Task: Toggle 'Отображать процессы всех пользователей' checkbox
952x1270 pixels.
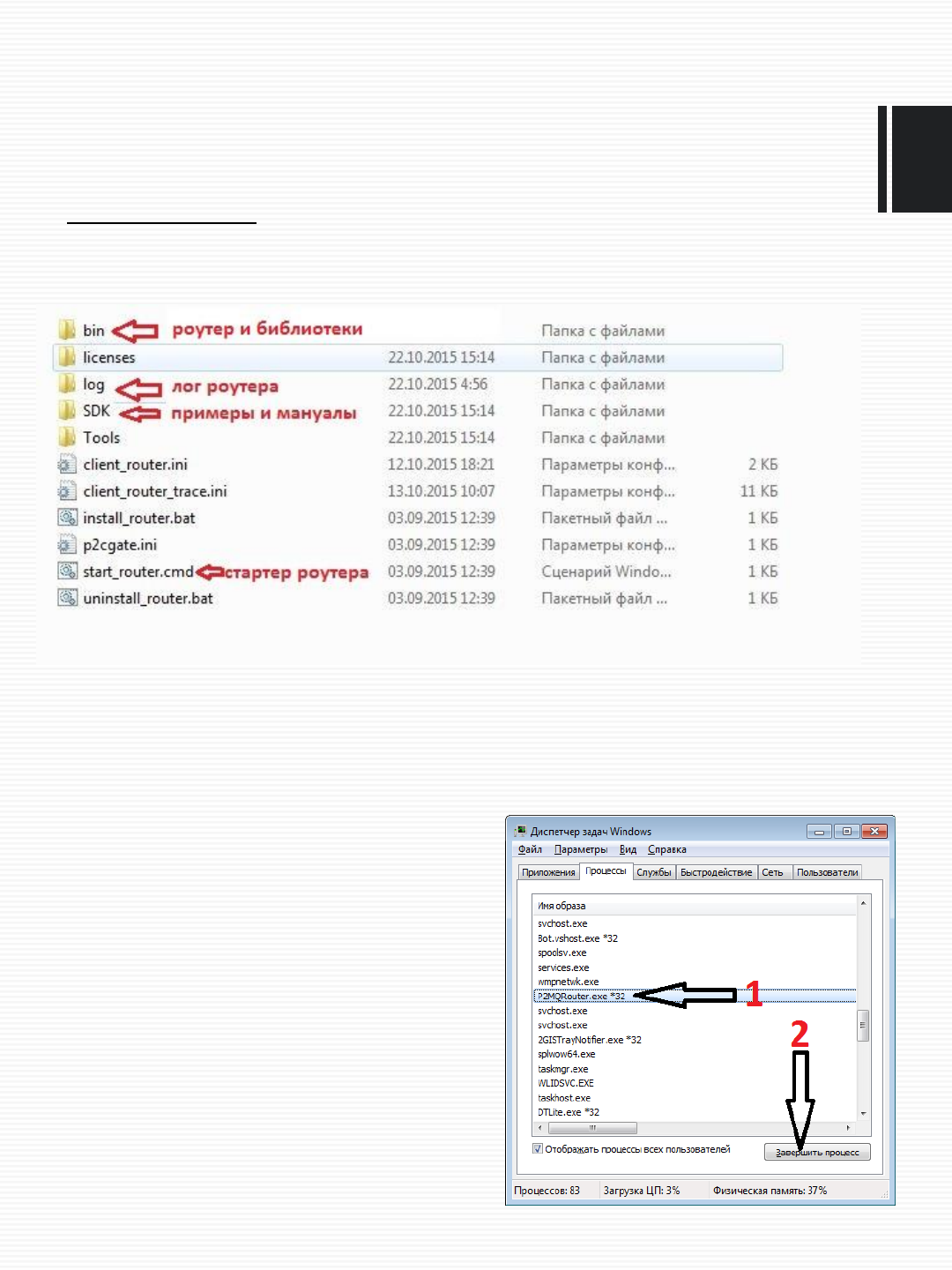Action: (x=538, y=1149)
